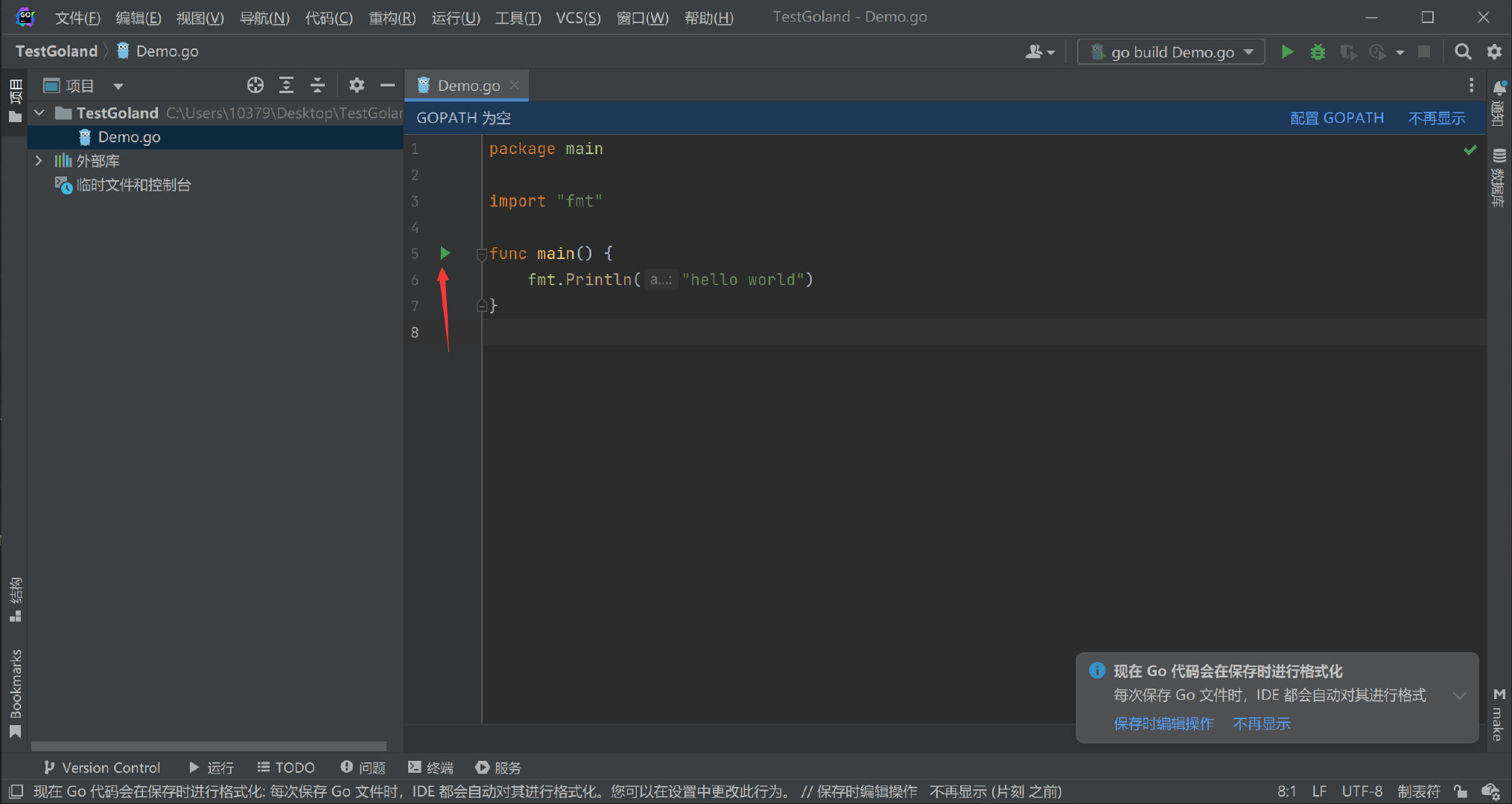Open 重构(R) menu
Screen dimensions: 1512x804
point(393,17)
